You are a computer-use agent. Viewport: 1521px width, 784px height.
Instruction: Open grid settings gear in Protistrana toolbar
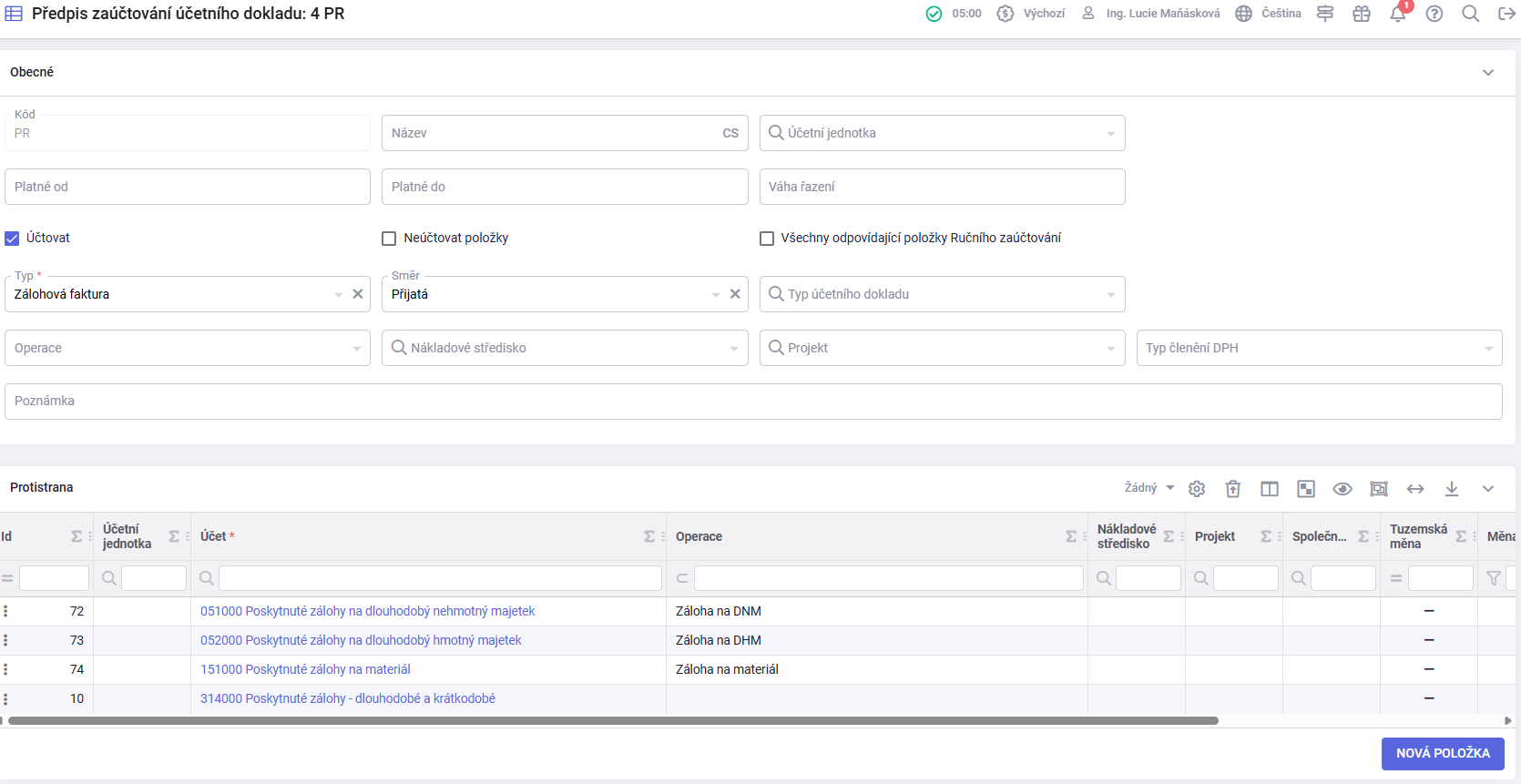[x=1197, y=489]
